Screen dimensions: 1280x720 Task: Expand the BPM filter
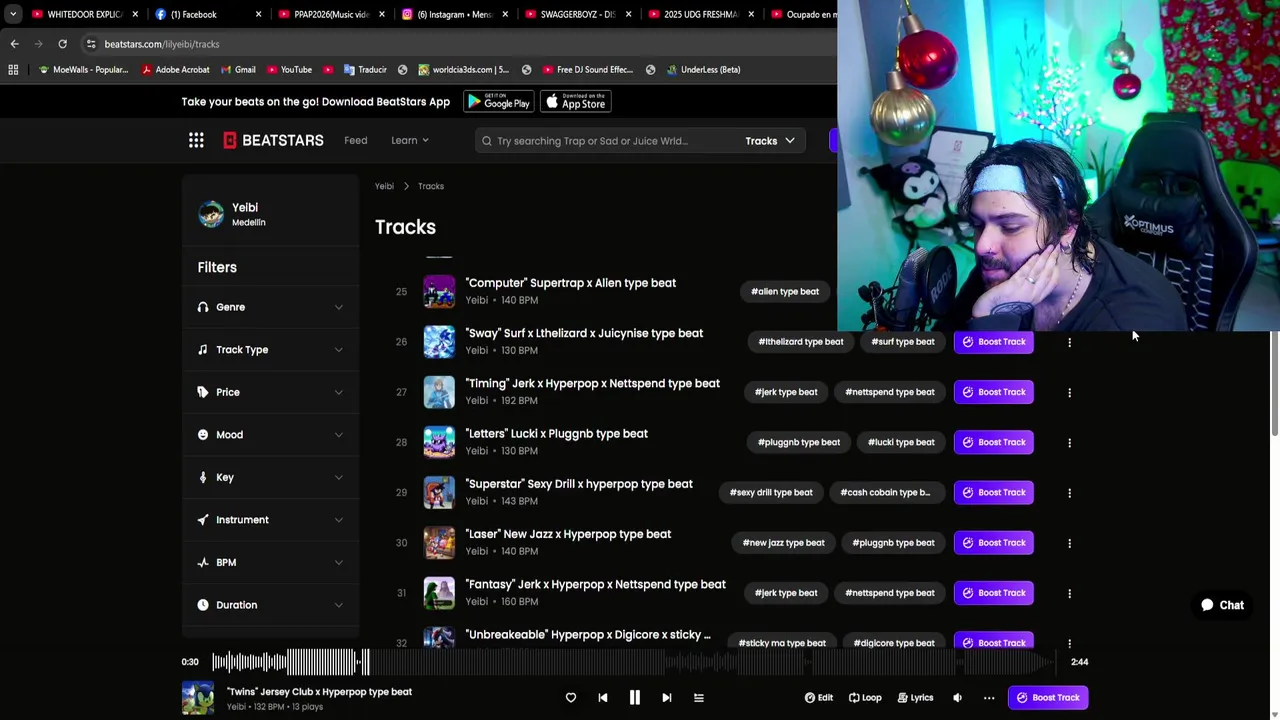point(270,562)
